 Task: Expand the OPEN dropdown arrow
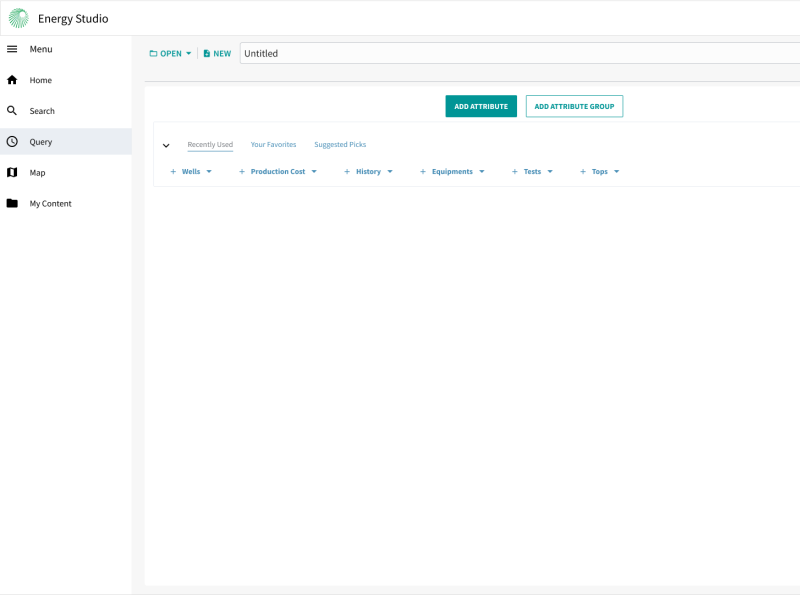point(187,53)
